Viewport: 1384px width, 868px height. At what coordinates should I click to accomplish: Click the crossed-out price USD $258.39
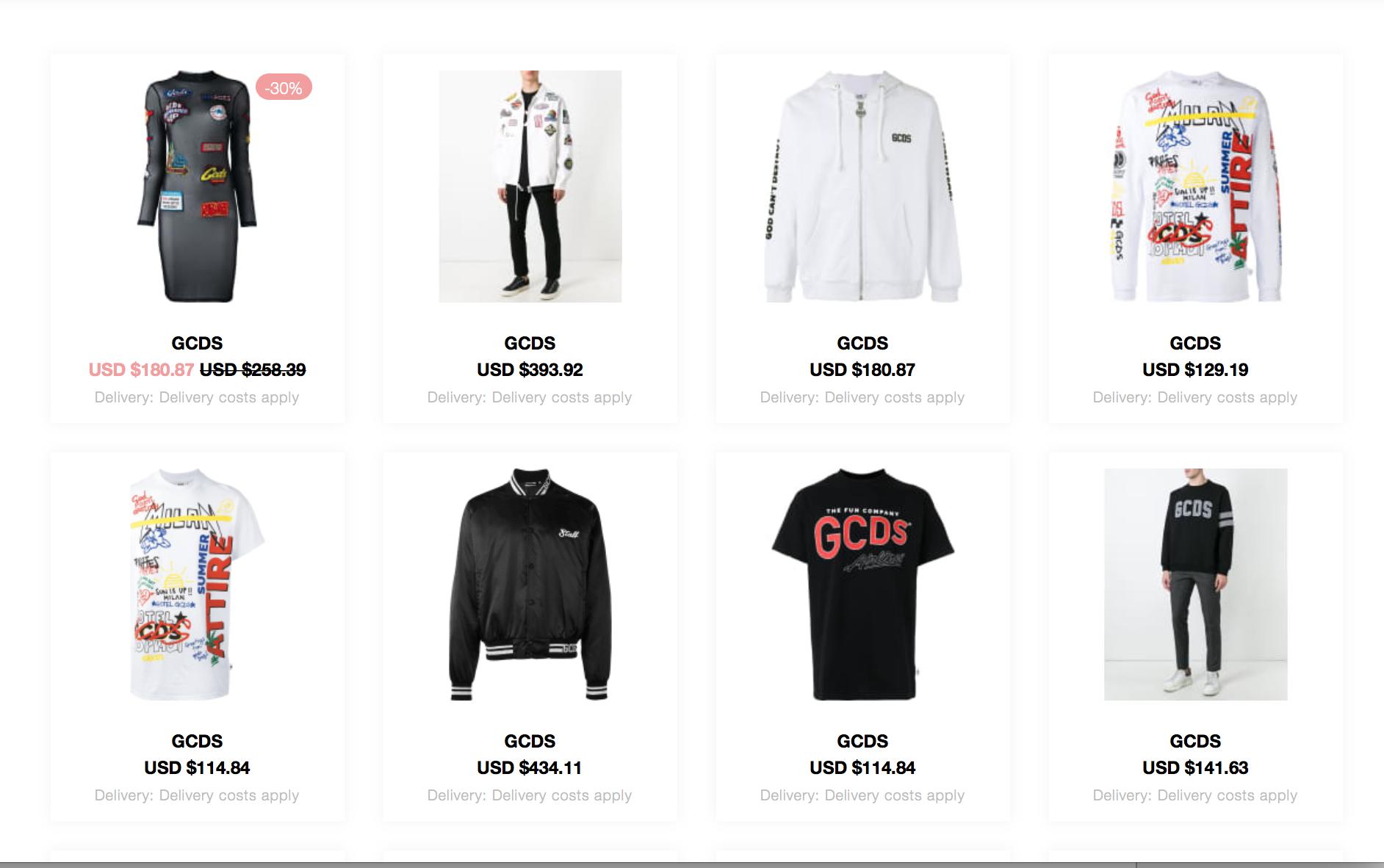tap(253, 369)
